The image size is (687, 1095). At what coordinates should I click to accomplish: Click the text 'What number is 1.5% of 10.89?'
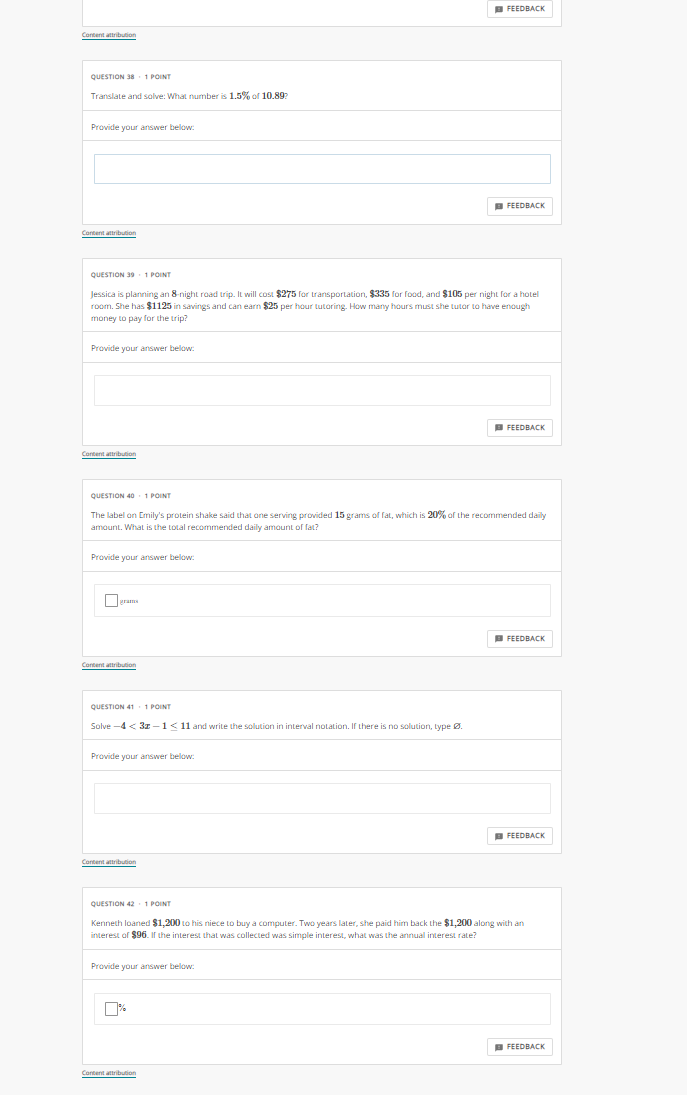(x=228, y=96)
